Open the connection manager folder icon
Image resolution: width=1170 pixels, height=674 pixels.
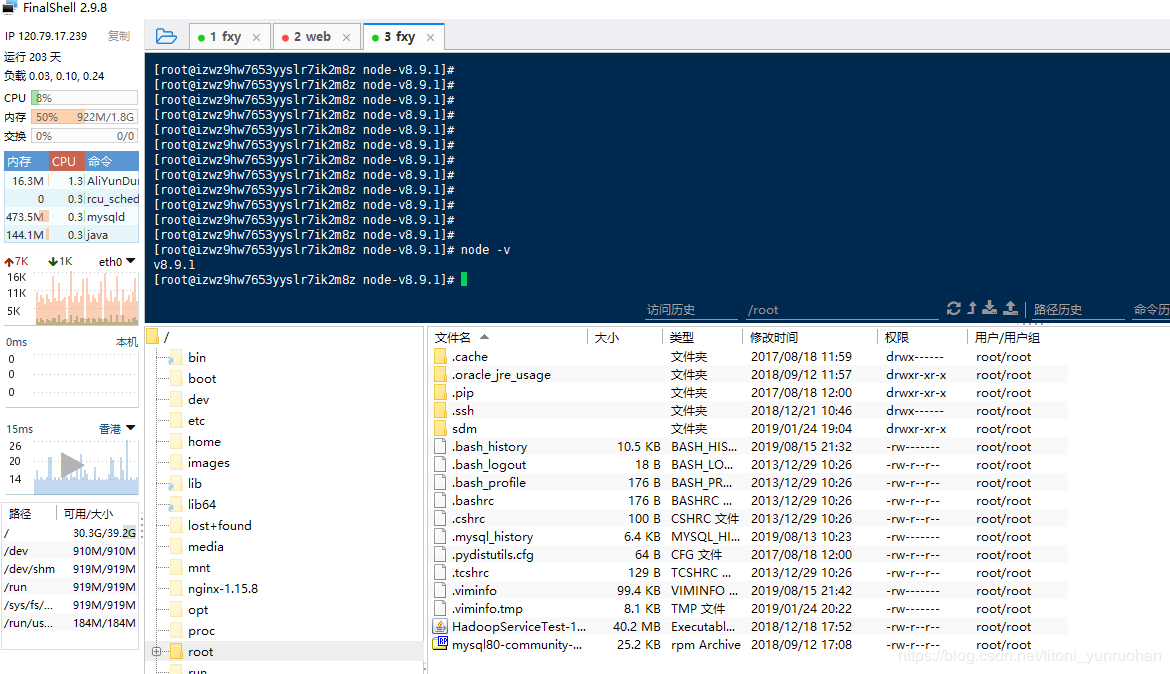coord(166,36)
